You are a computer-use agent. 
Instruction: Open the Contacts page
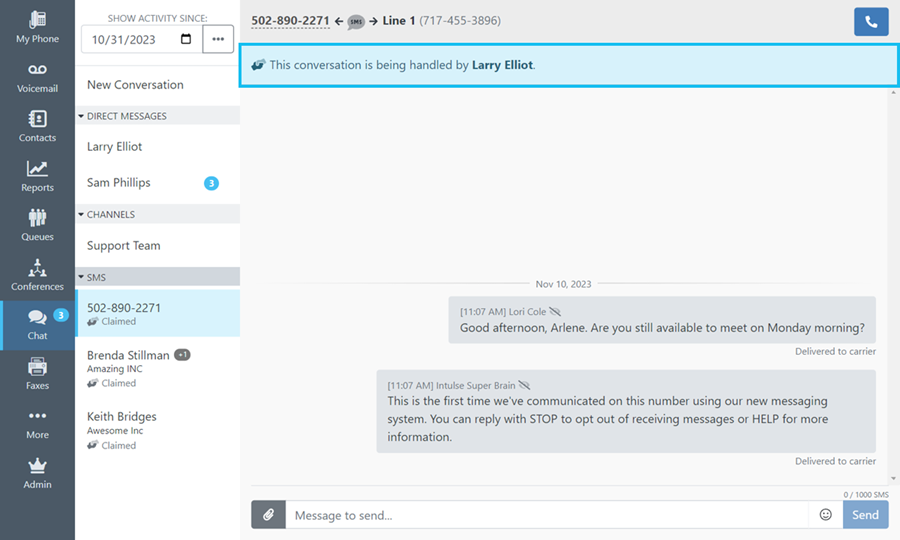(37, 127)
